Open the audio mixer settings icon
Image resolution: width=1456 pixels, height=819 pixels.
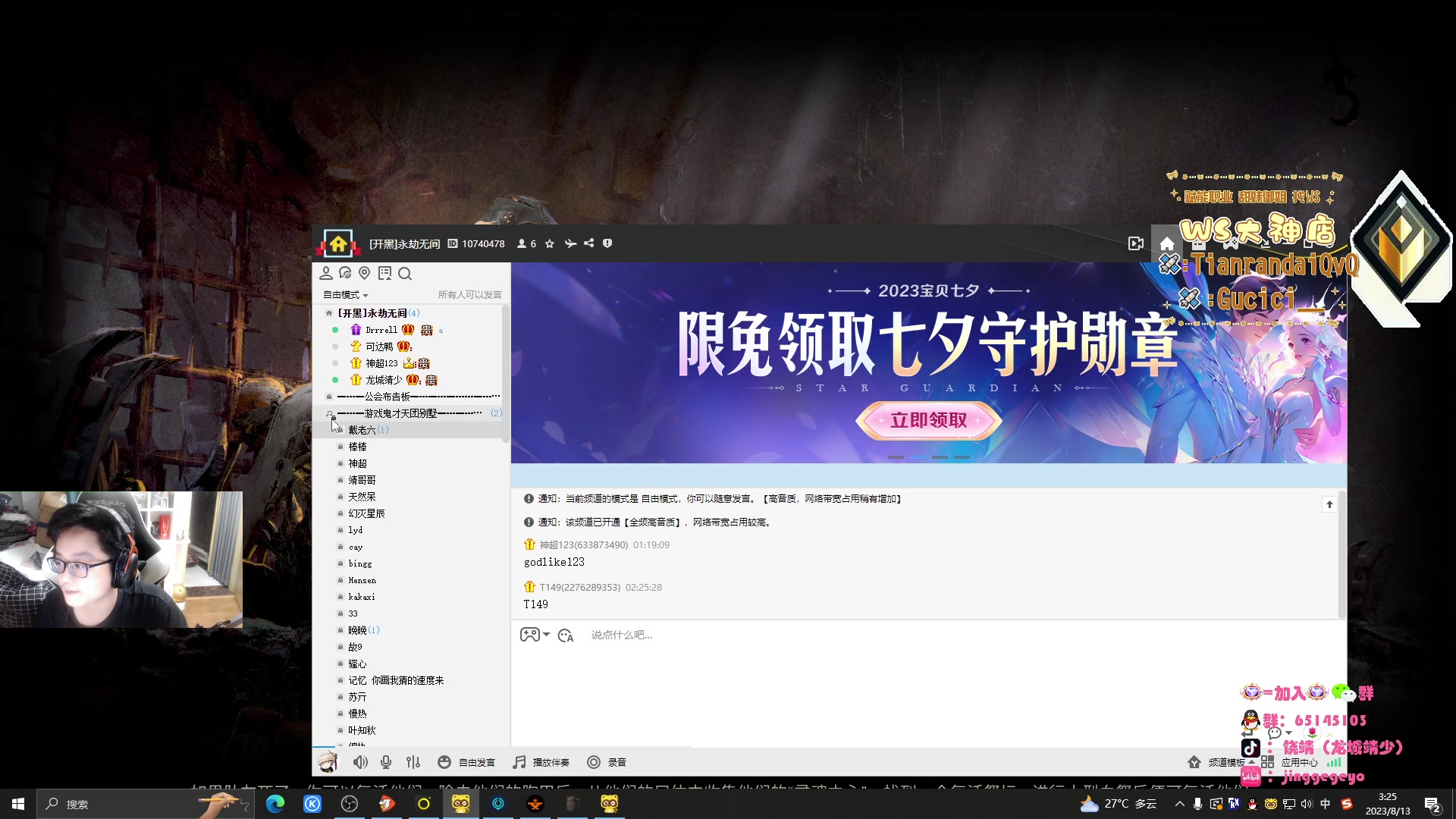click(413, 762)
